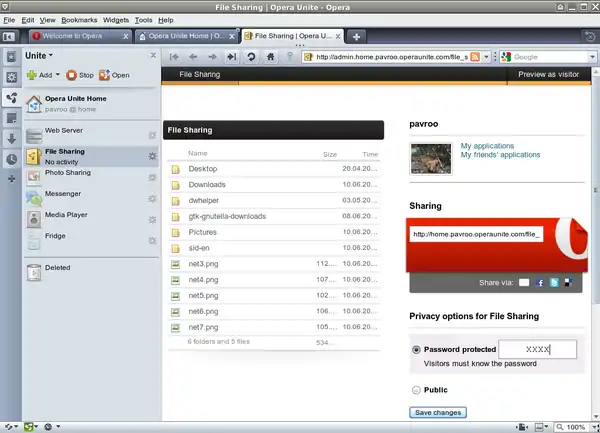The width and height of the screenshot is (600, 433).
Task: Click the Home button in navigation toolbar
Action: [x=270, y=57]
